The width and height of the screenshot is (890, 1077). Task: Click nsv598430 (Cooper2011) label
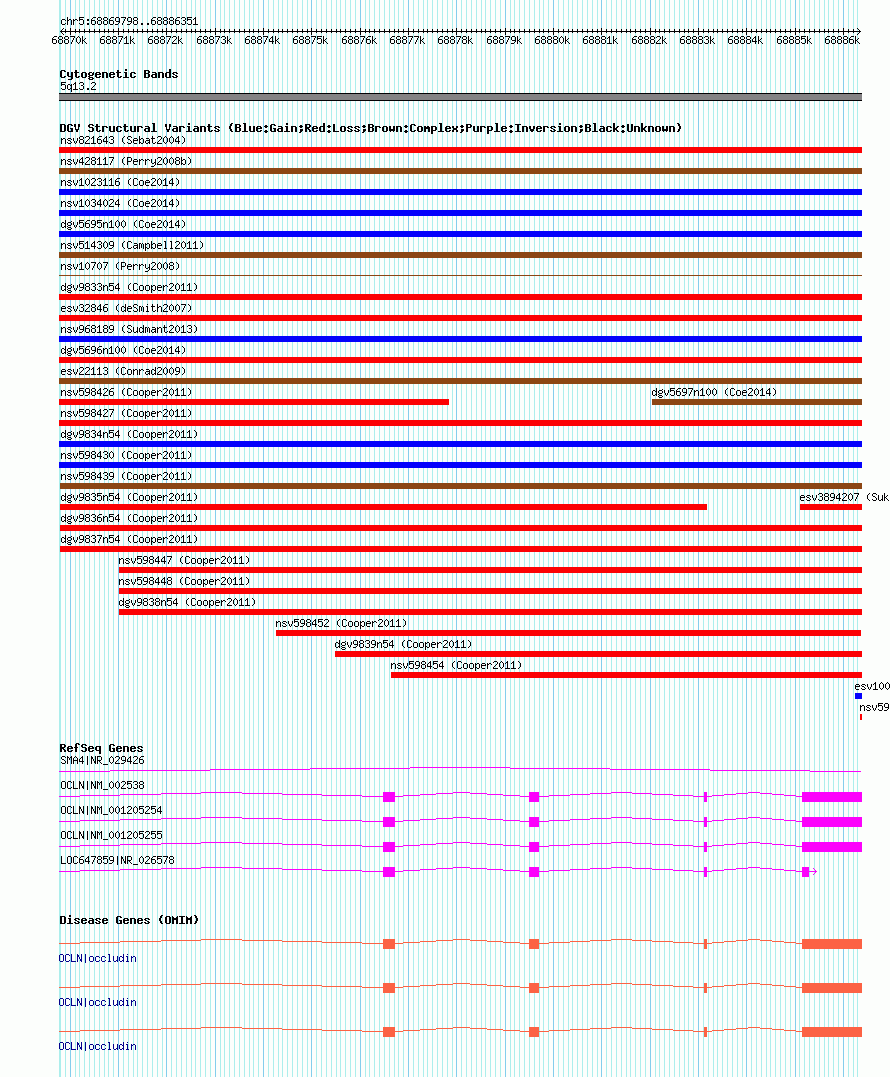[x=126, y=455]
